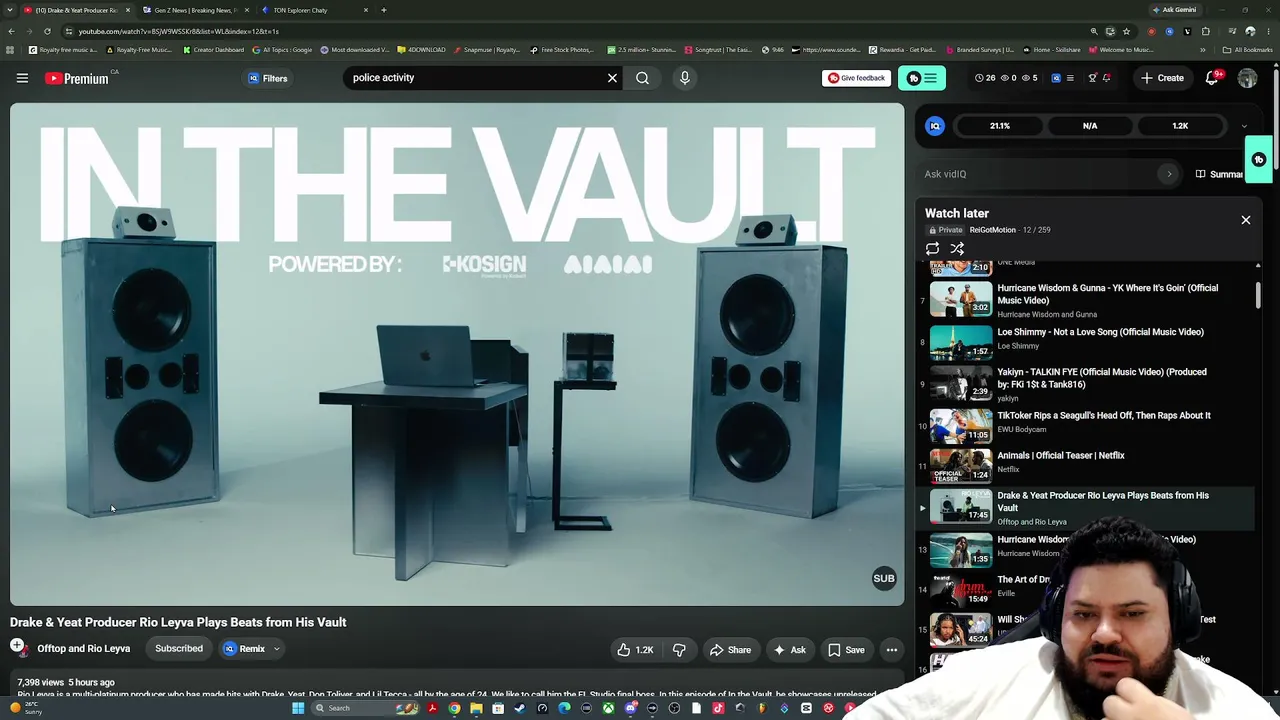The height and width of the screenshot is (720, 1280).
Task: Click the Ask button under video
Action: point(789,650)
